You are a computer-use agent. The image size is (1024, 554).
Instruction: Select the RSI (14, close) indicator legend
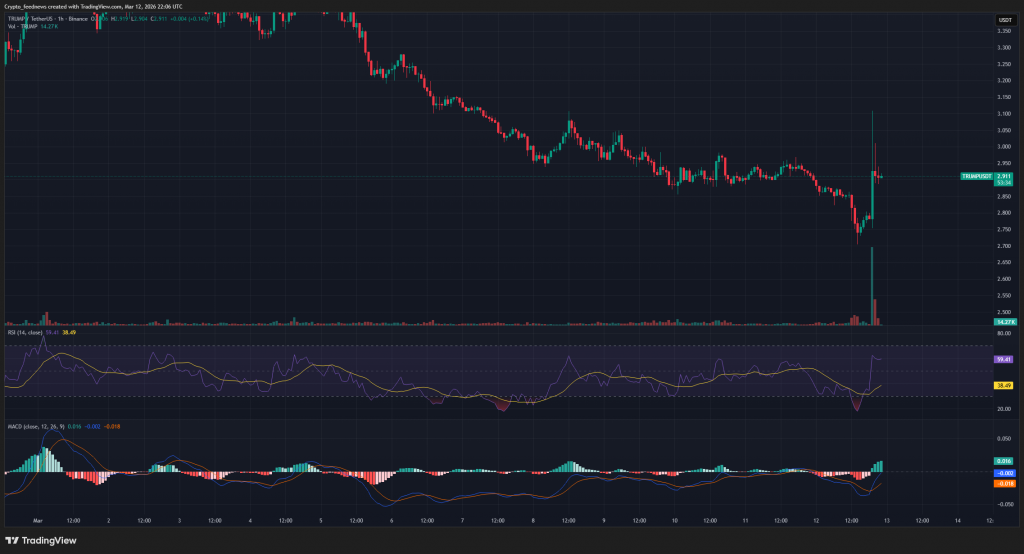coord(25,333)
